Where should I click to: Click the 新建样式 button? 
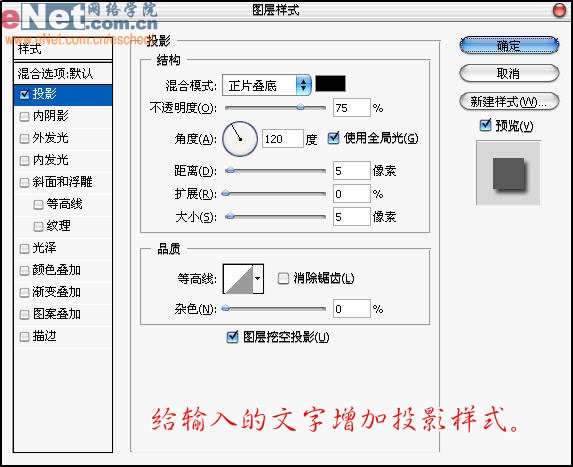coord(509,102)
